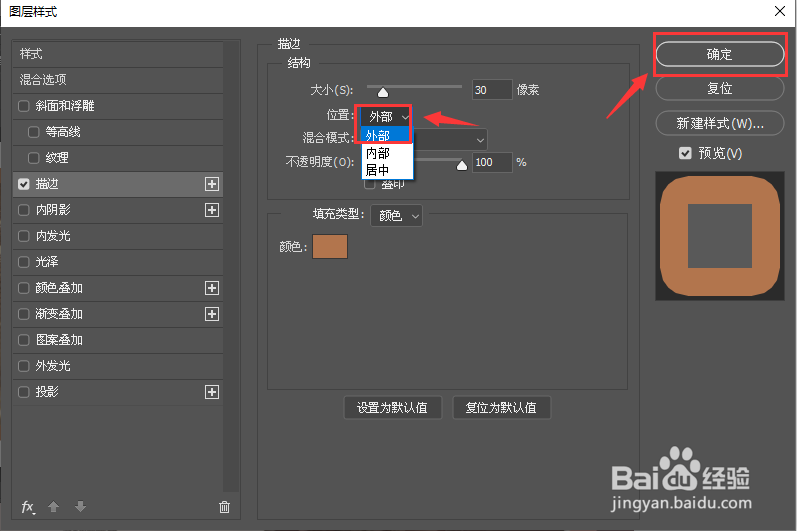This screenshot has height=531, width=797.
Task: Move effect up with the up arrow icon
Action: point(53,507)
